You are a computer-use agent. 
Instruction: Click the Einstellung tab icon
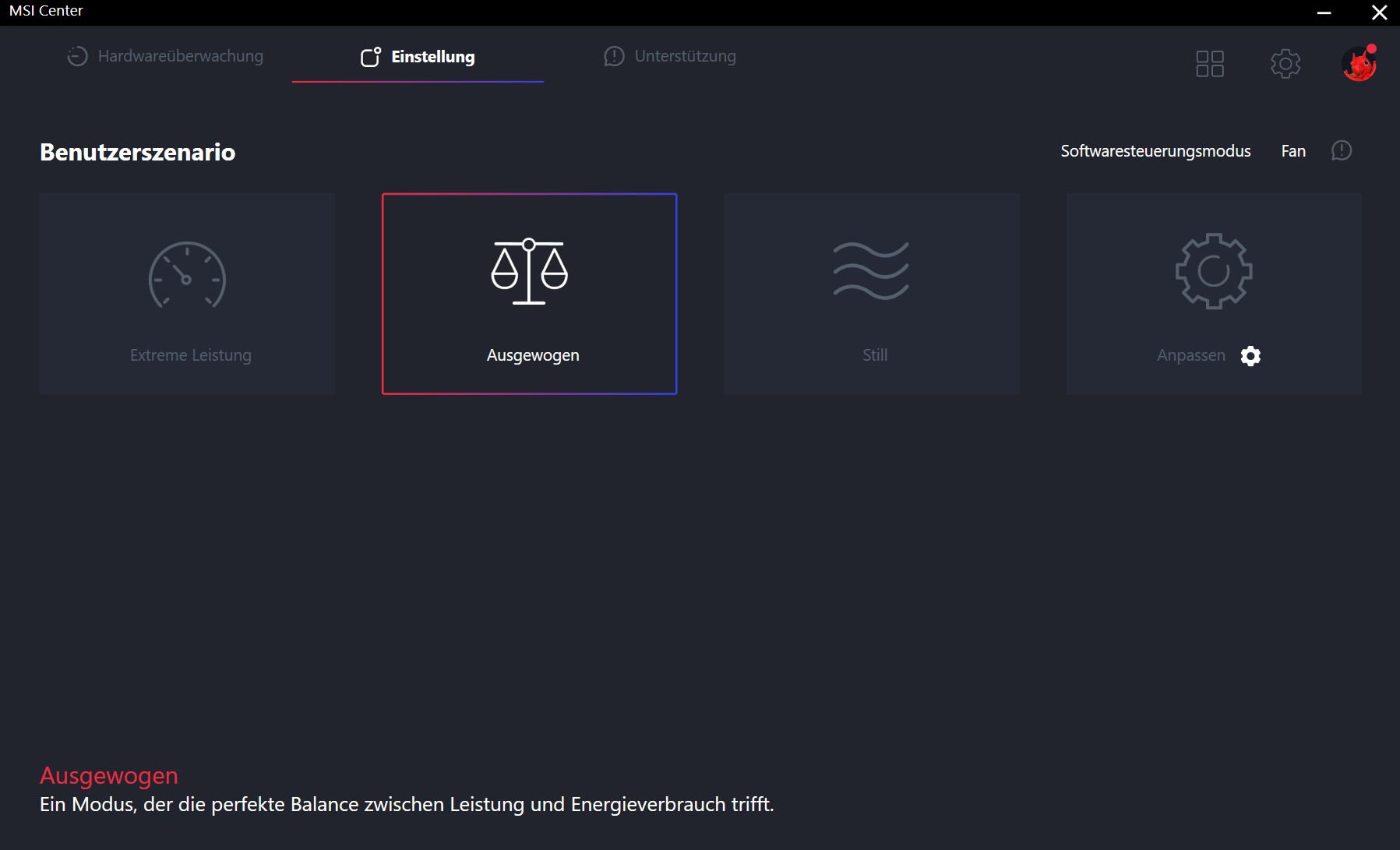[371, 57]
